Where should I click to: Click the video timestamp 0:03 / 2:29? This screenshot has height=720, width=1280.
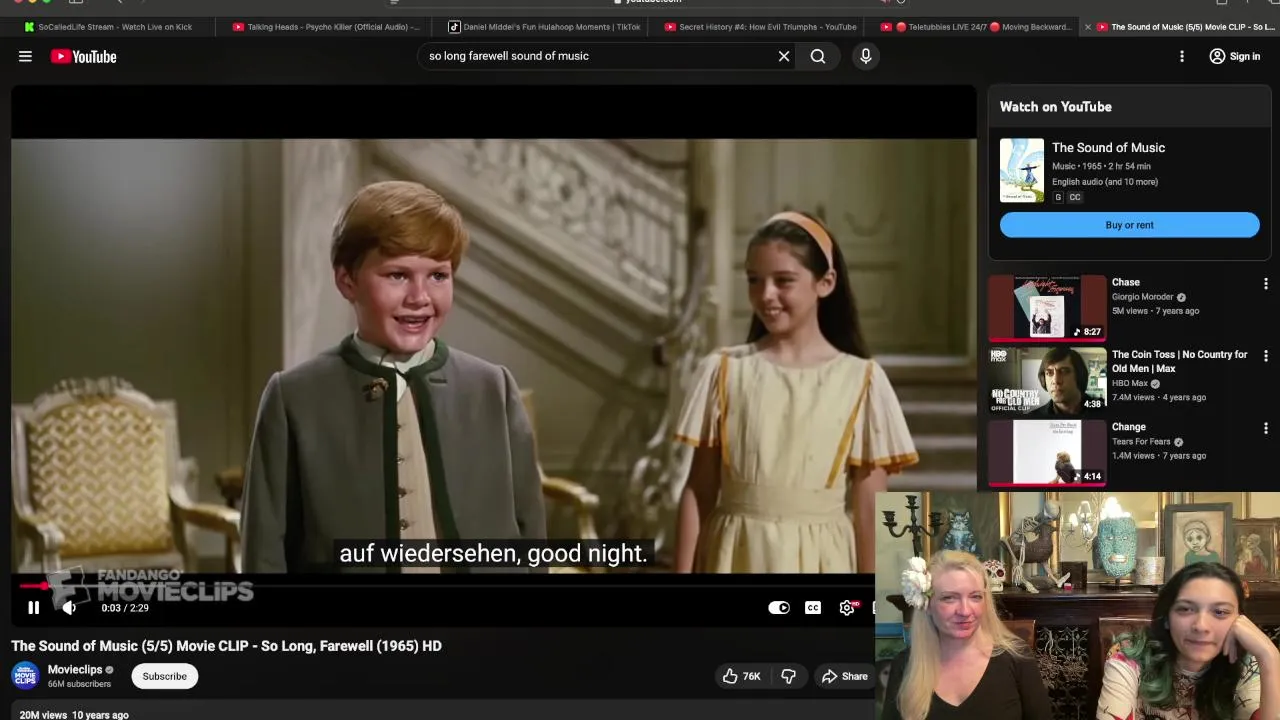(125, 608)
